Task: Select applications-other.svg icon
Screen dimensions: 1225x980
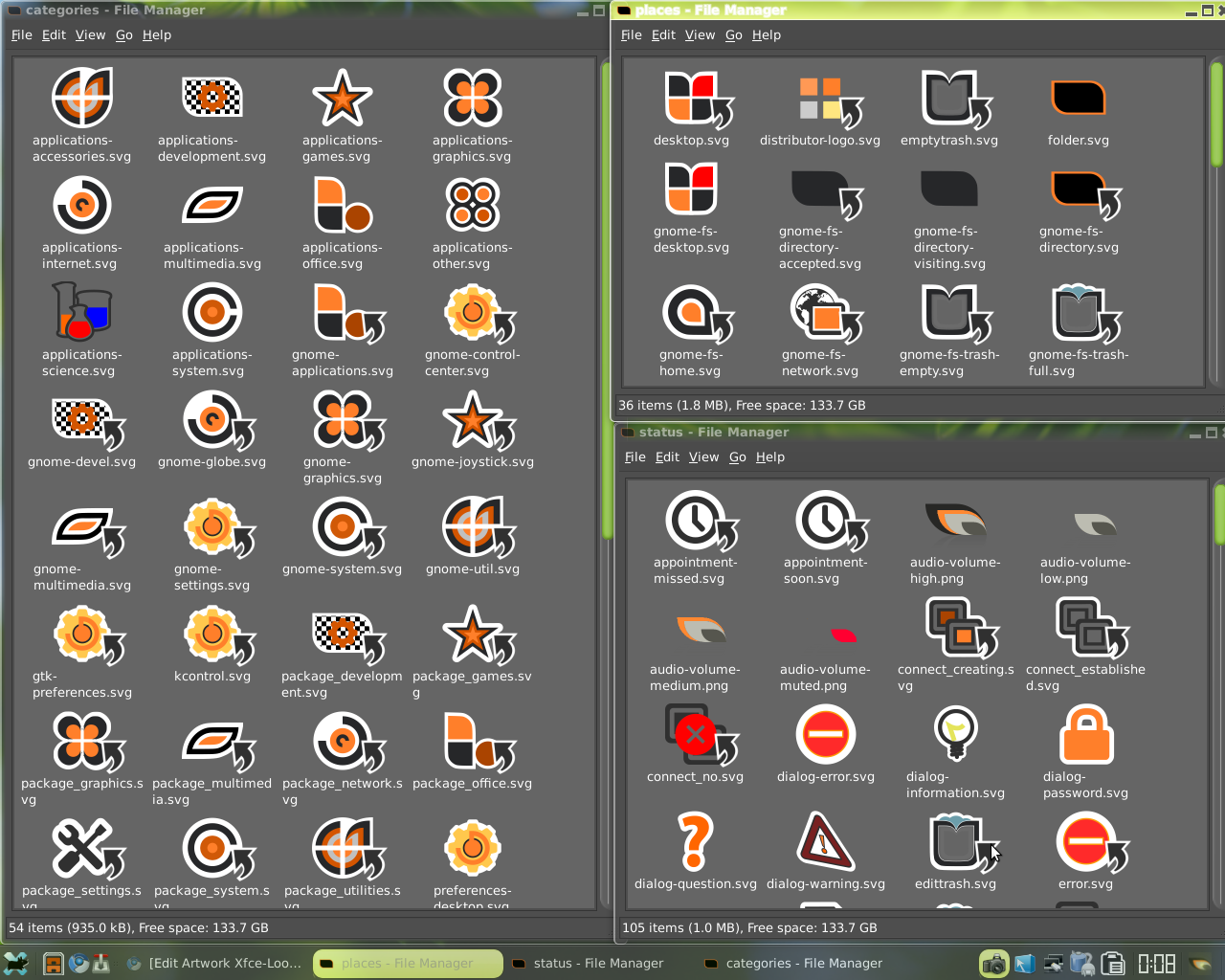Action: [x=473, y=205]
